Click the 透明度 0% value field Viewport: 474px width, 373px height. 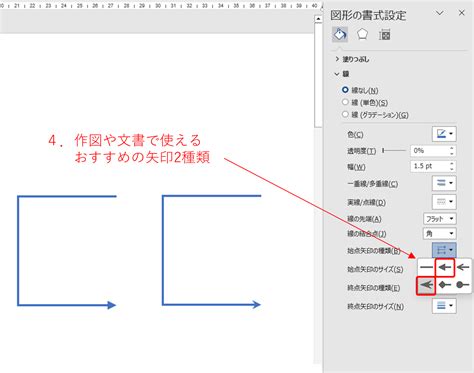tap(429, 151)
